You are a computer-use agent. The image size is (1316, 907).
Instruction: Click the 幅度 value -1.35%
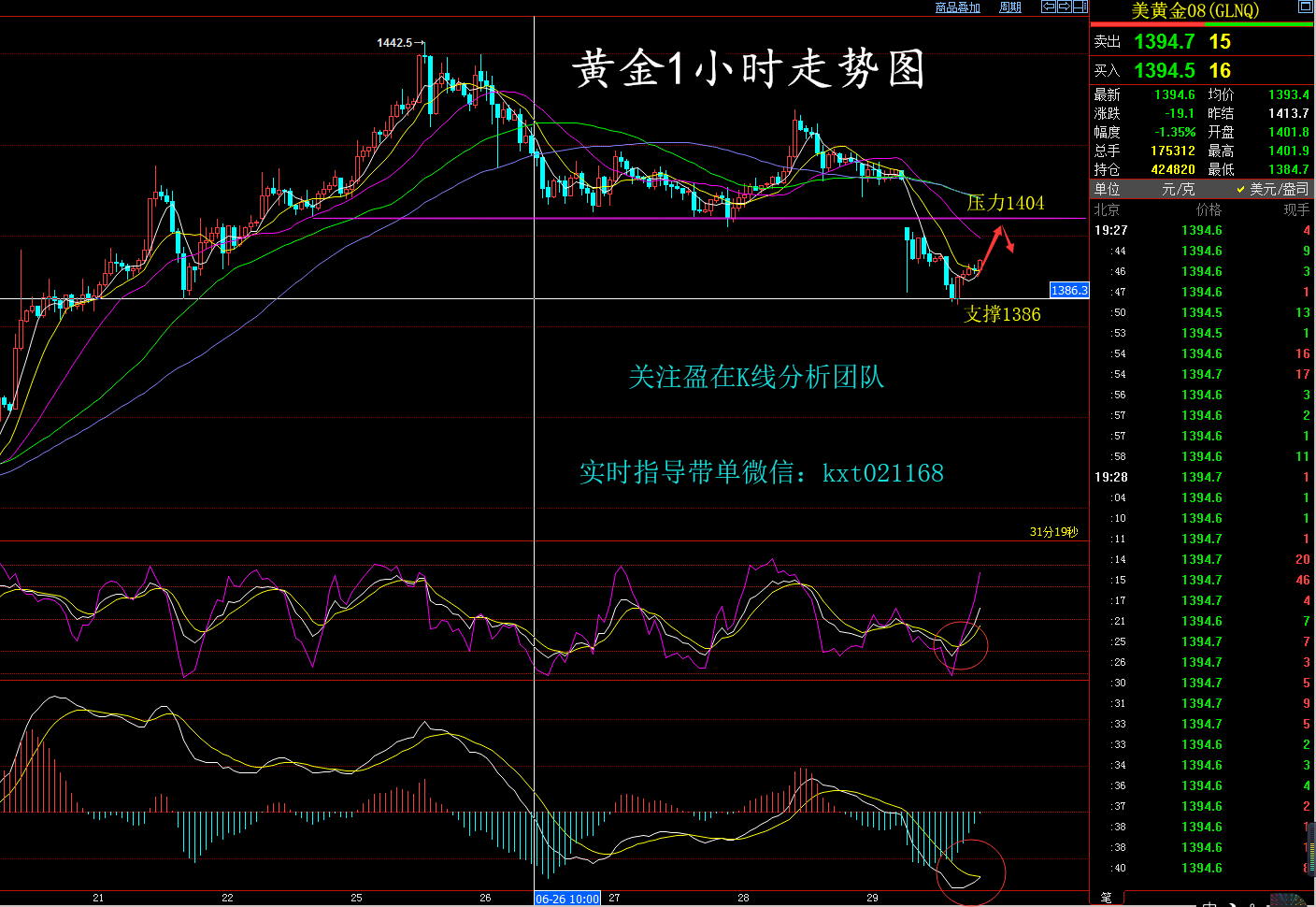click(x=1175, y=132)
